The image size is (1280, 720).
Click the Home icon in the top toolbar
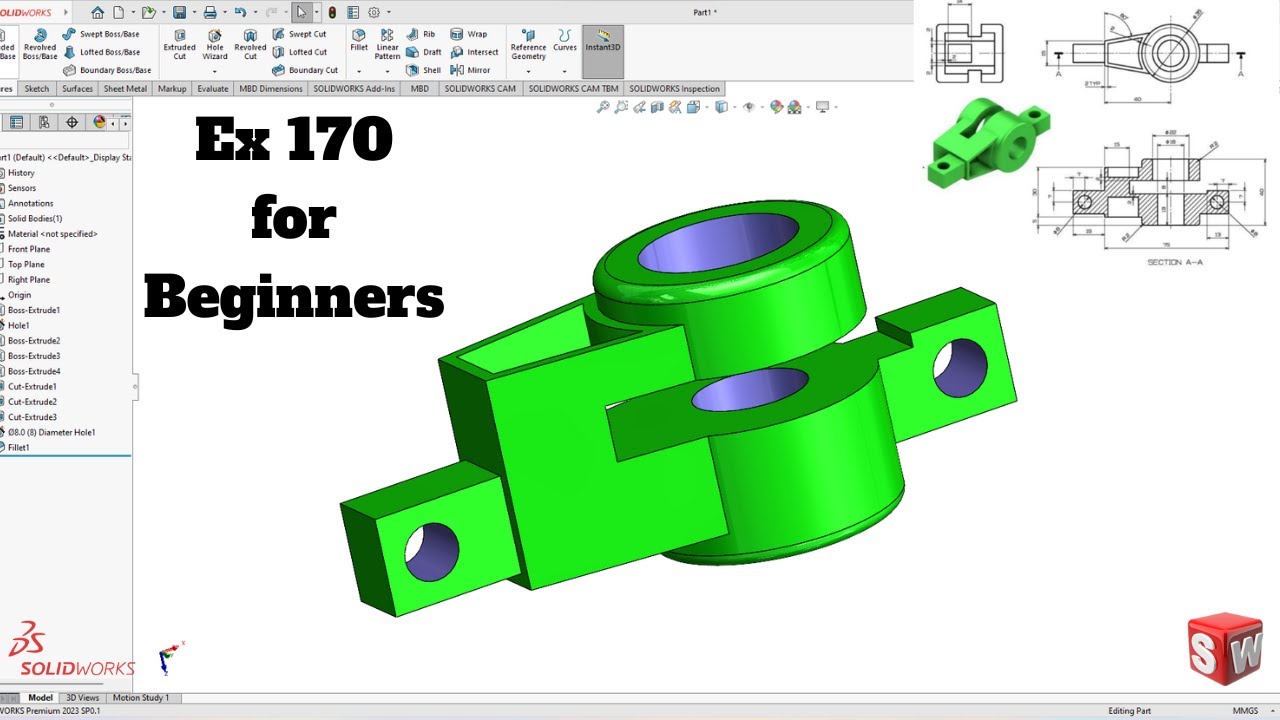coord(97,13)
